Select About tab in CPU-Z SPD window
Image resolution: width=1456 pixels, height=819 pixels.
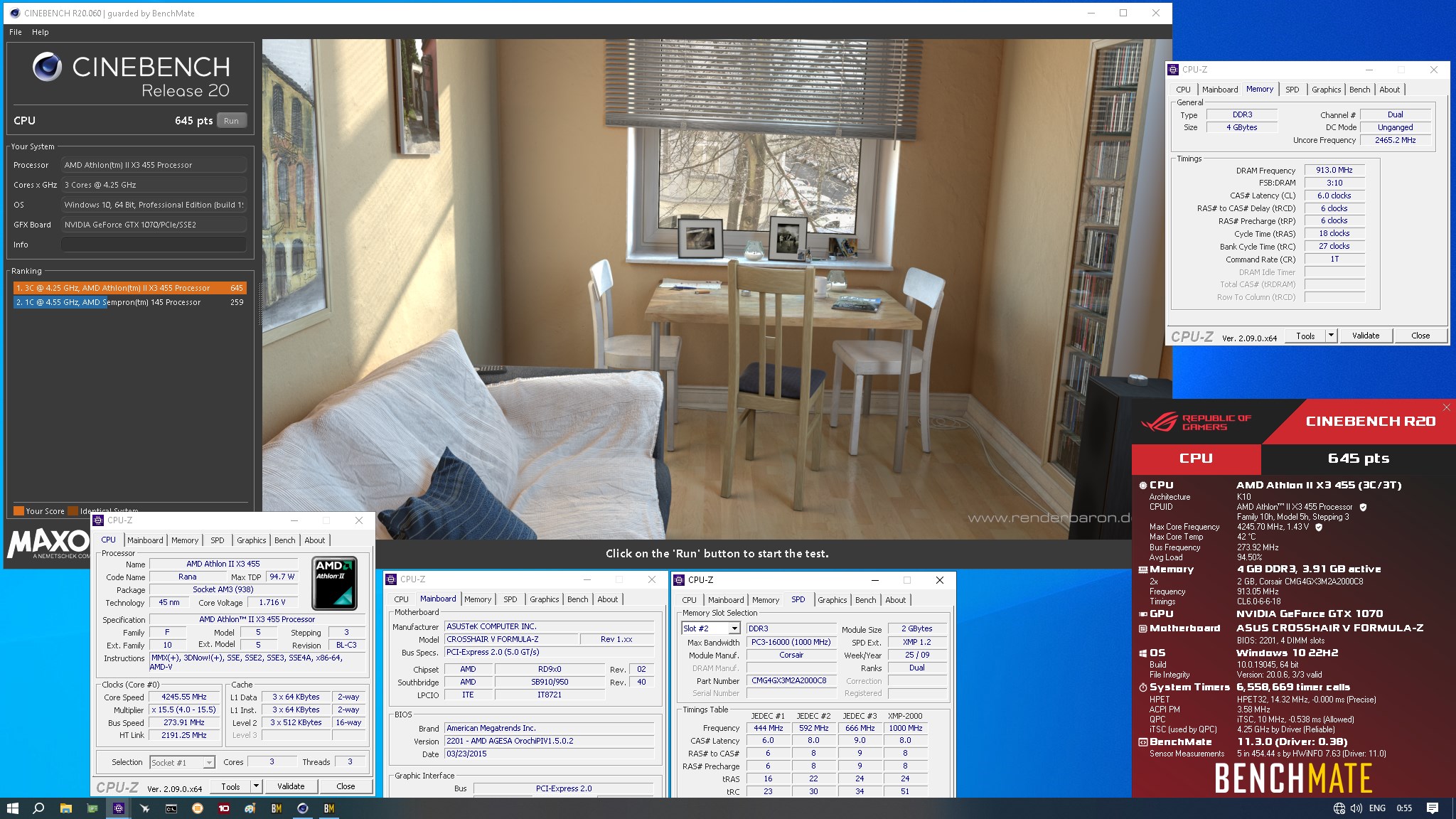pyautogui.click(x=896, y=600)
